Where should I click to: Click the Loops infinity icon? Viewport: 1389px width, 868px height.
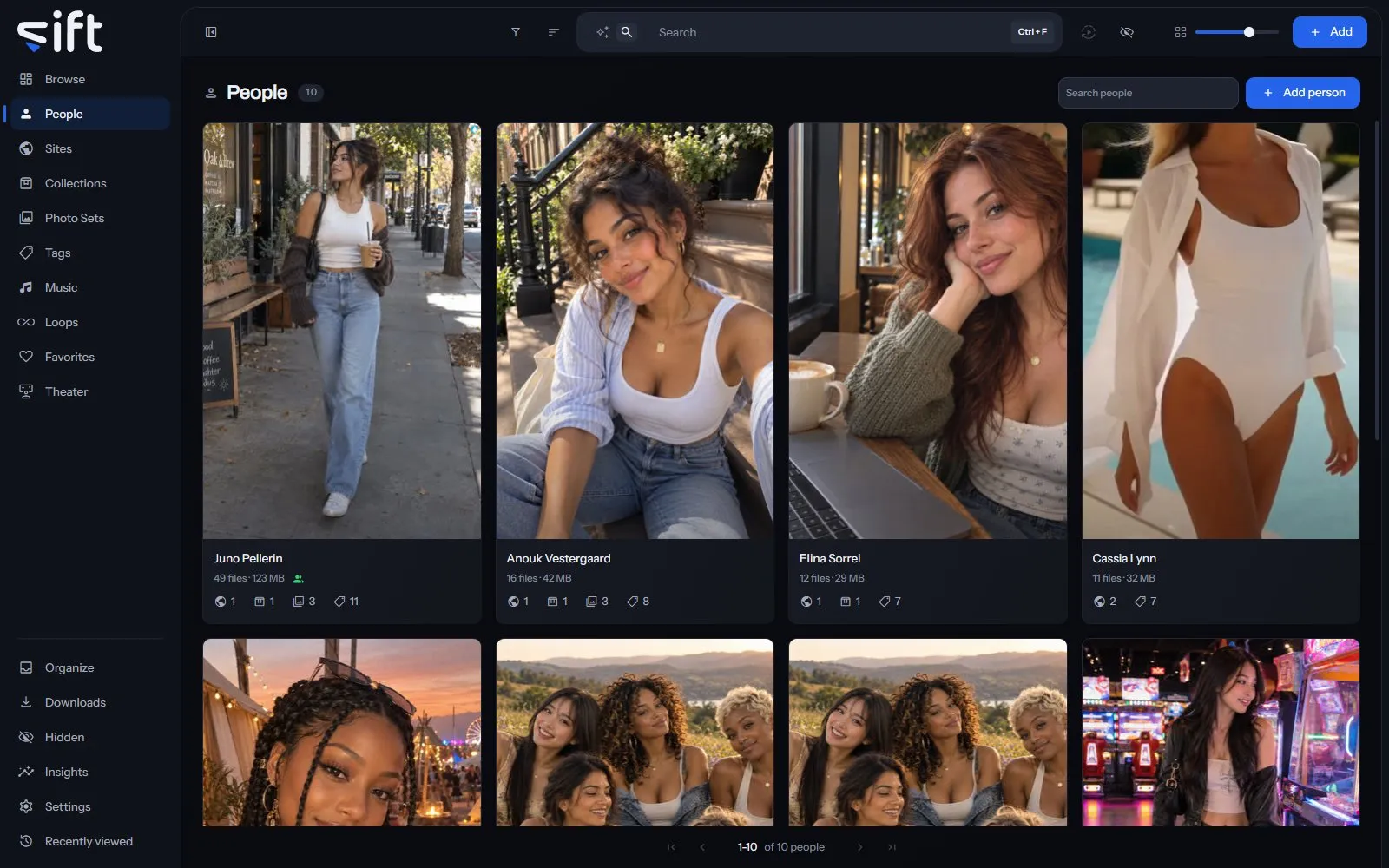click(x=26, y=322)
